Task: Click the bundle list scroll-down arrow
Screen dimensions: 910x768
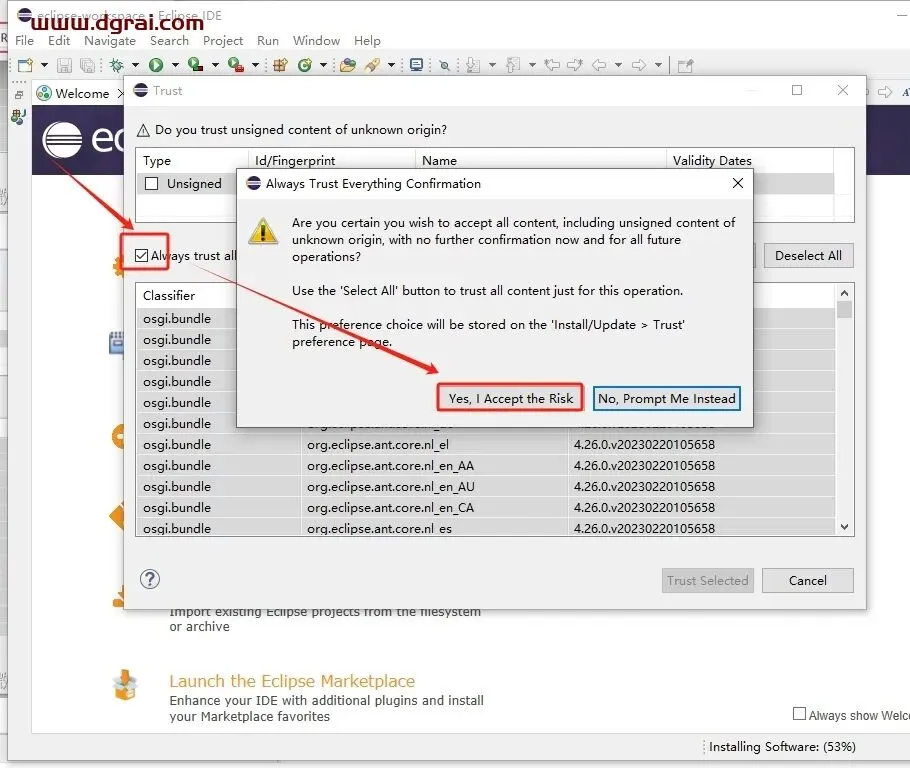Action: pyautogui.click(x=844, y=527)
